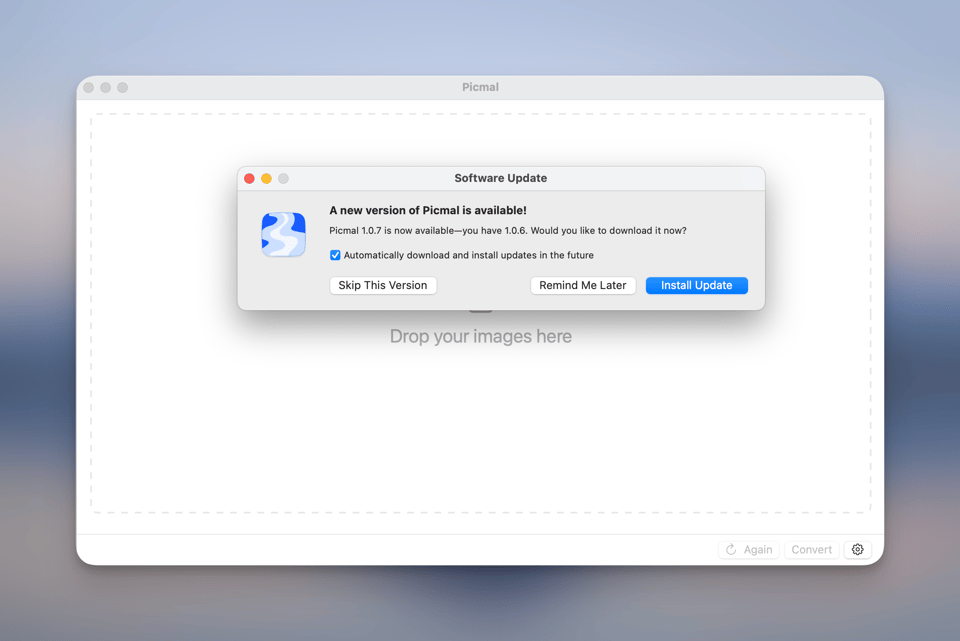The height and width of the screenshot is (641, 960).
Task: Click the gray zoom button of the Software Update dialog
Action: (x=283, y=178)
